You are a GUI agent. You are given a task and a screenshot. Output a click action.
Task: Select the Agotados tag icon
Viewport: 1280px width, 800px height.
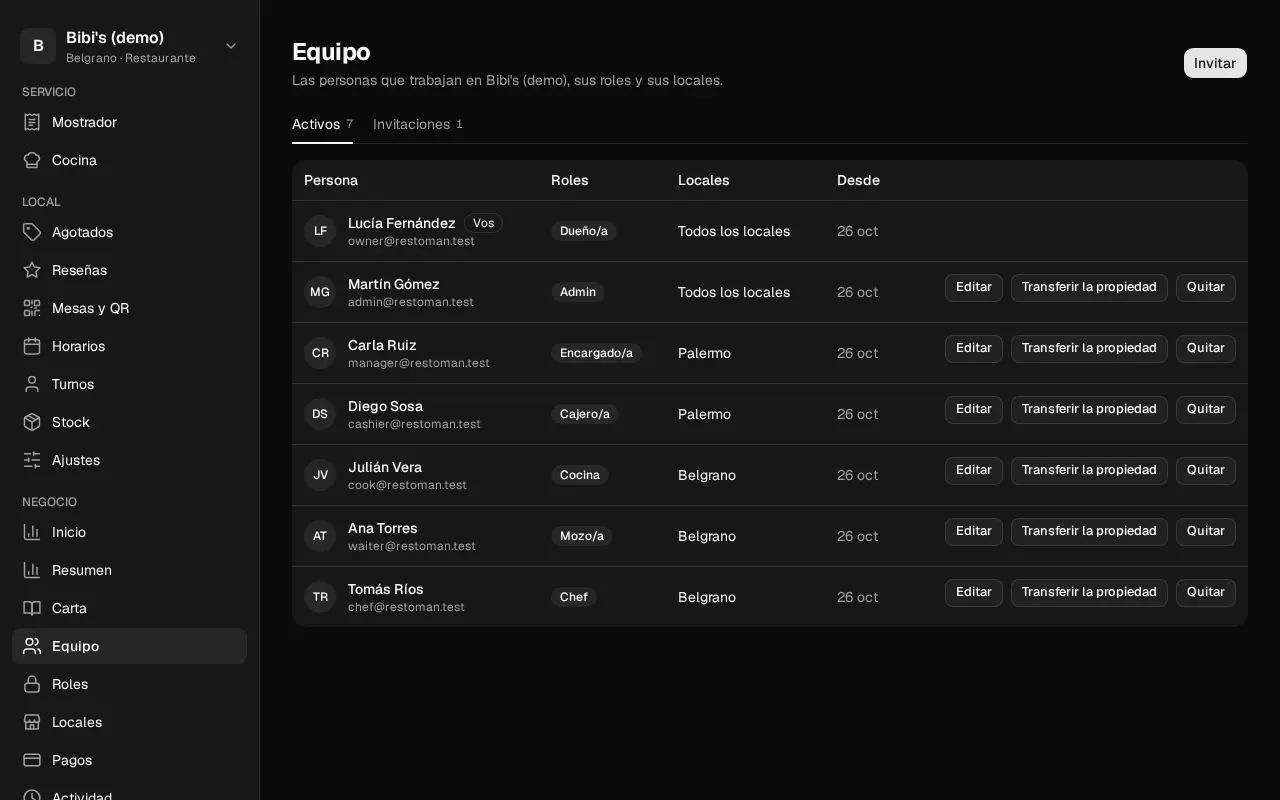coord(32,232)
